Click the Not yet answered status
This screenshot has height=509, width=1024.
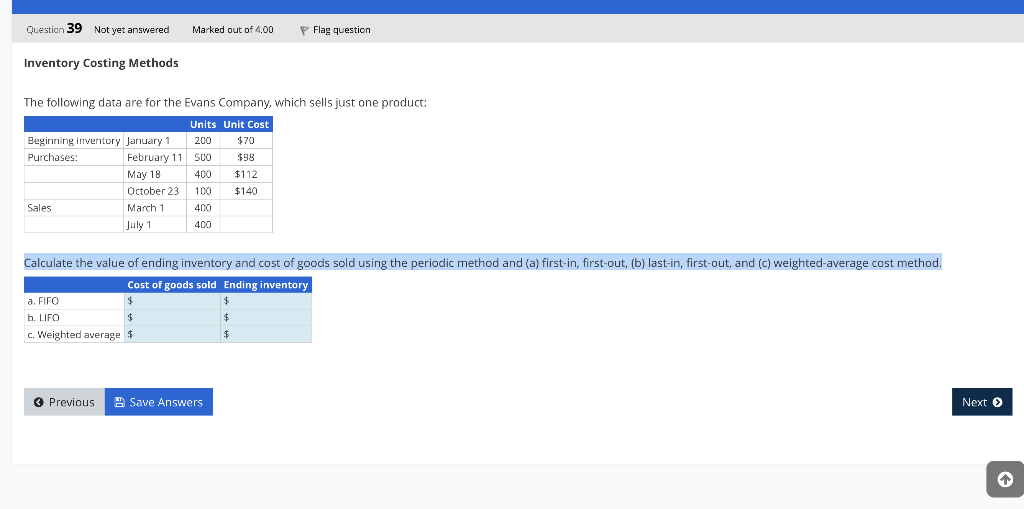point(131,30)
